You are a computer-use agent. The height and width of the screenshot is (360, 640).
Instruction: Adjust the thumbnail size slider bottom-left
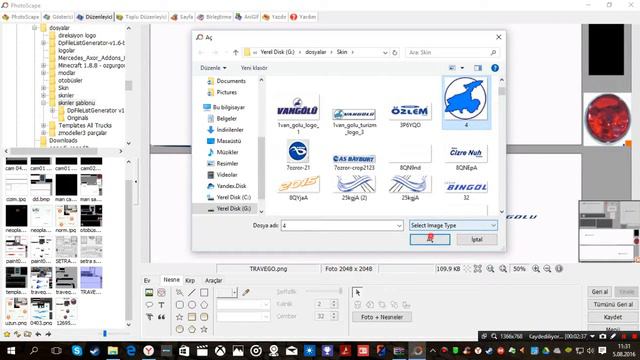click(x=104, y=334)
